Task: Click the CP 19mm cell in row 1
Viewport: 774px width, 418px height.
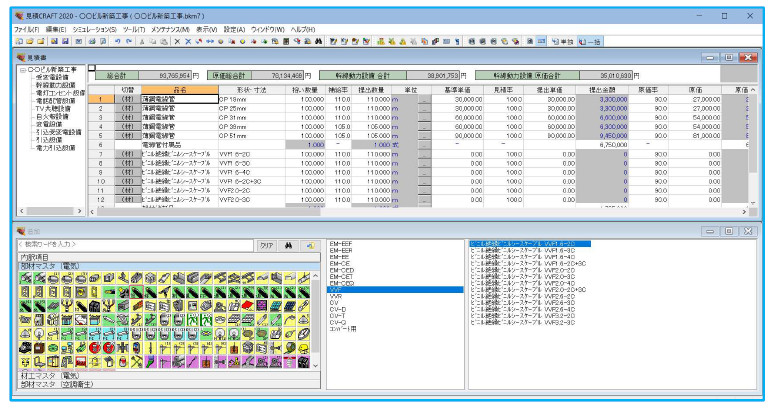Action: [252, 99]
